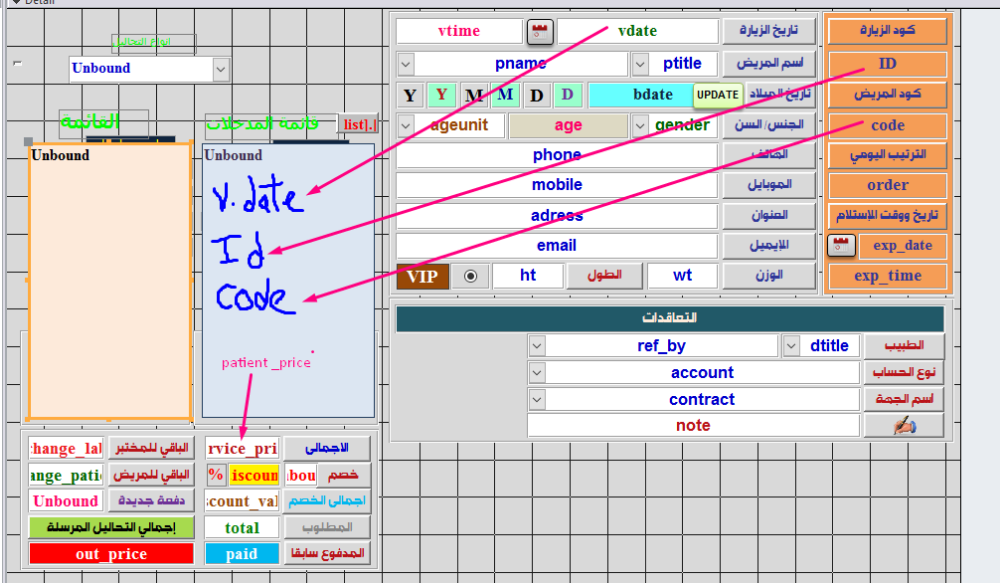The height and width of the screenshot is (583, 1000).
Task: Click the brown VIP button
Action: (x=423, y=276)
